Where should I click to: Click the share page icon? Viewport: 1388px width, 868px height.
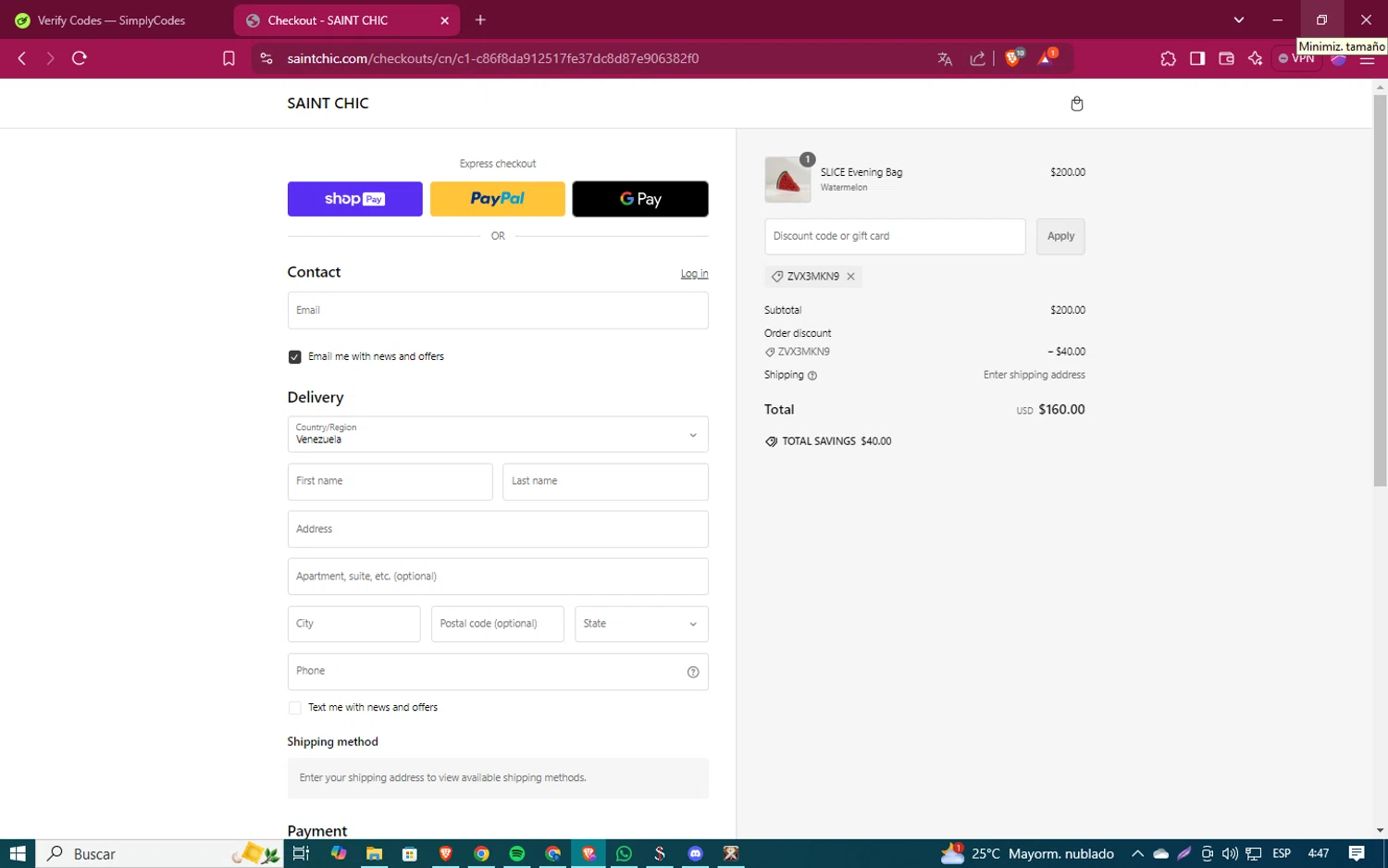coord(977,58)
